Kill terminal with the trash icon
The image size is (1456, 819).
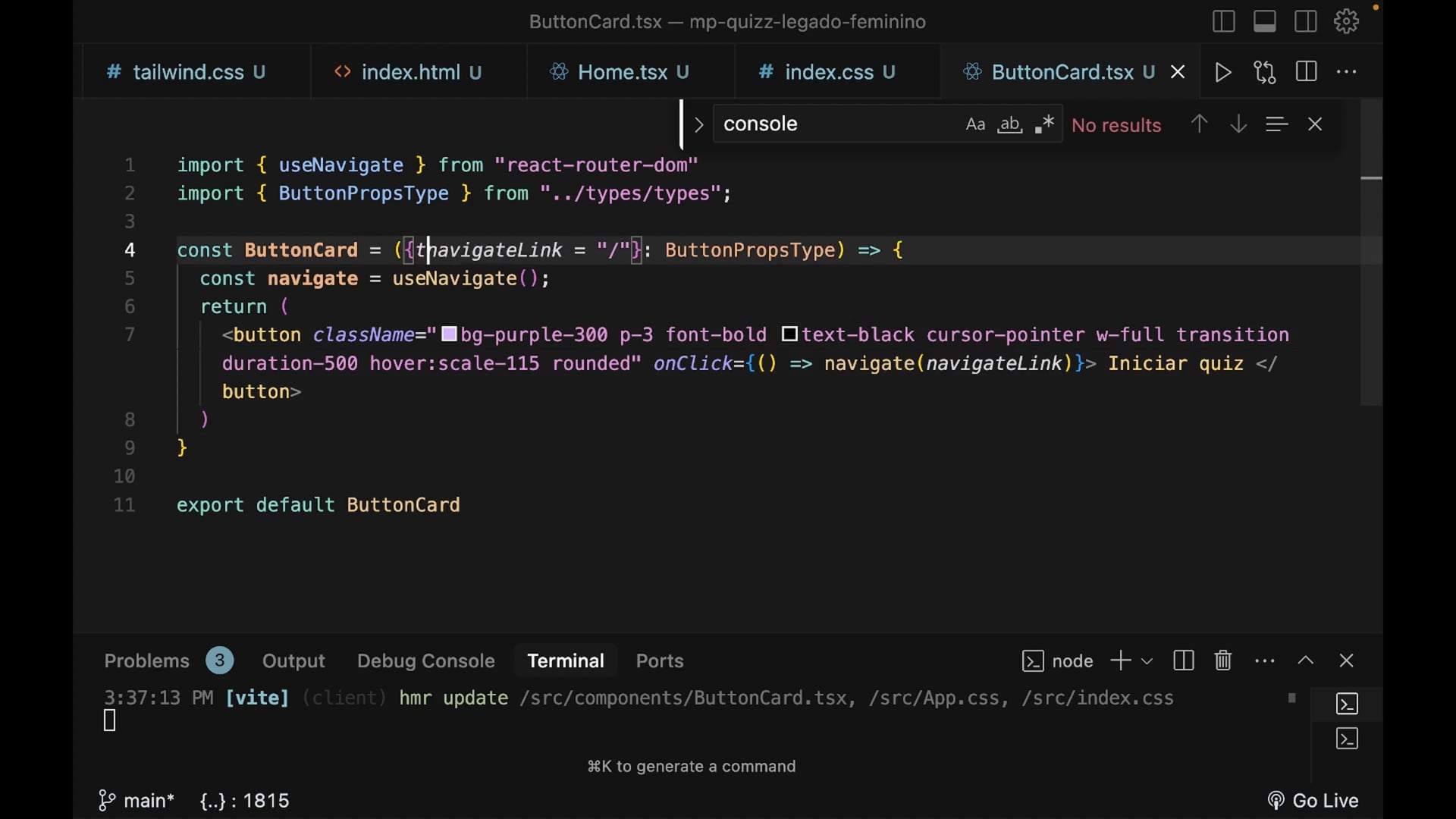1222,661
